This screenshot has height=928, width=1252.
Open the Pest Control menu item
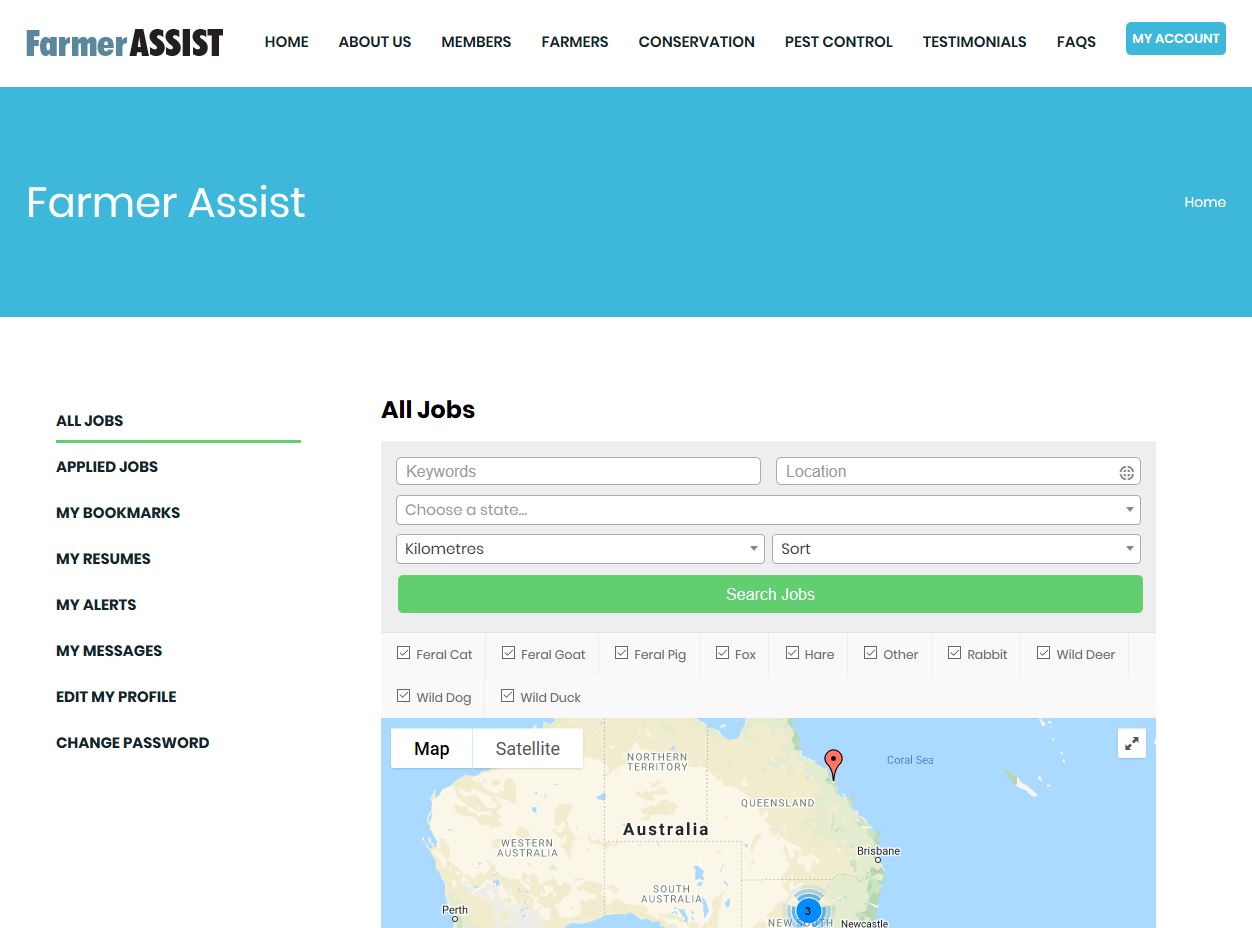pos(838,42)
